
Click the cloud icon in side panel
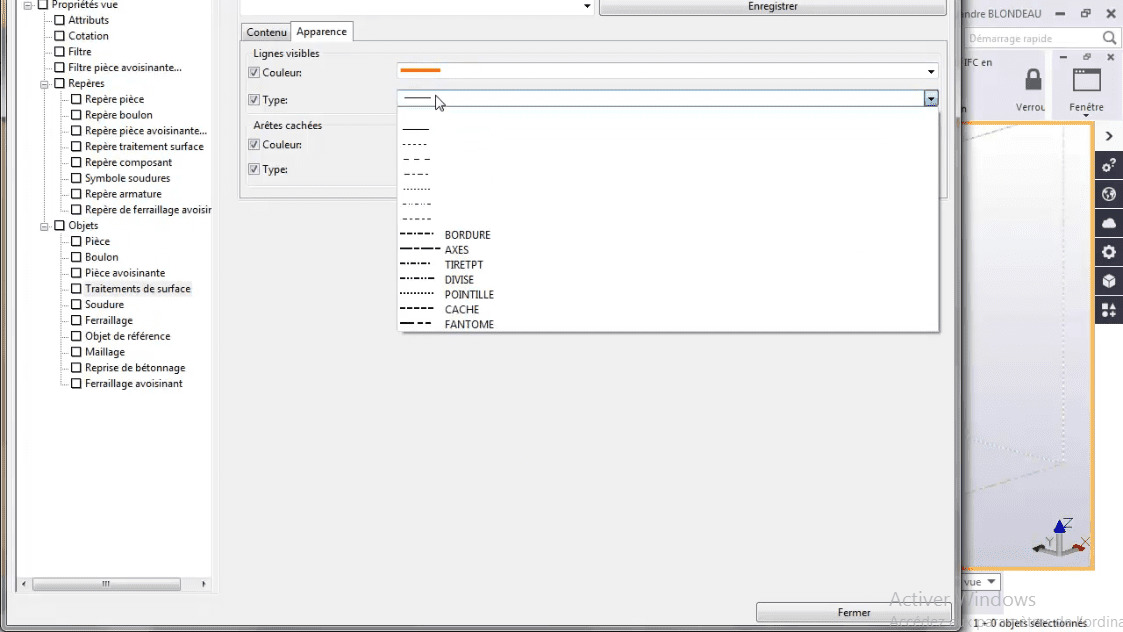click(1108, 223)
